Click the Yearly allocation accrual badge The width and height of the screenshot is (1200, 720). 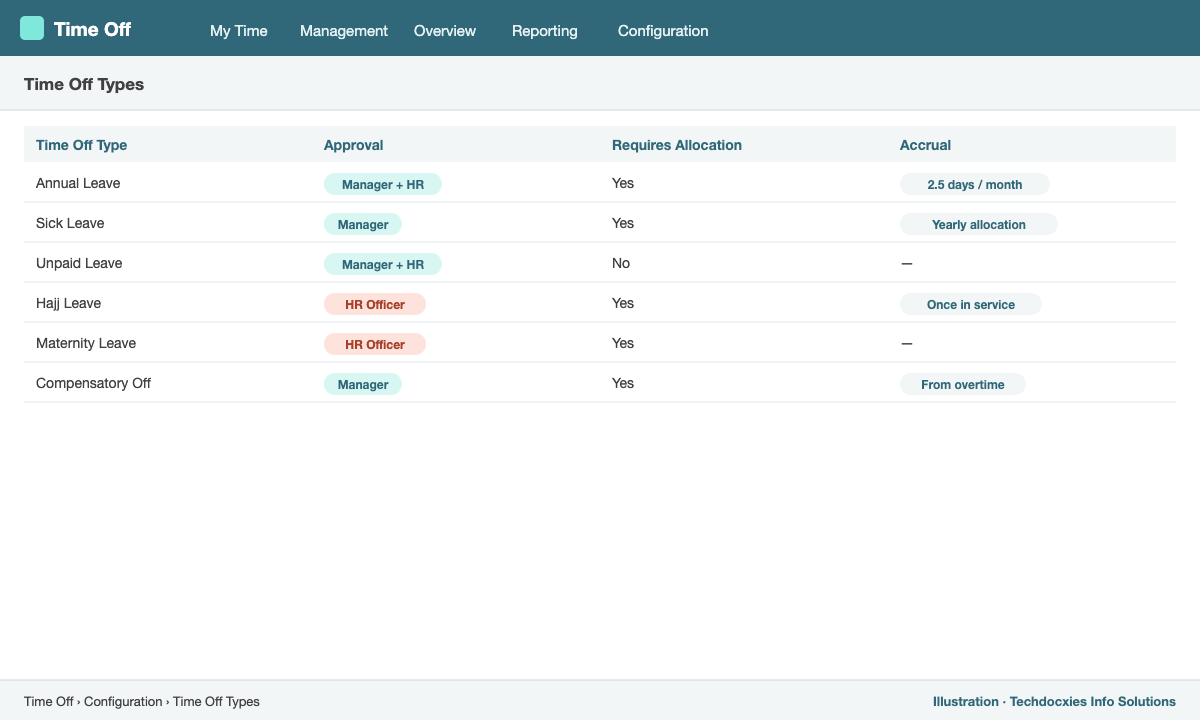pos(979,224)
